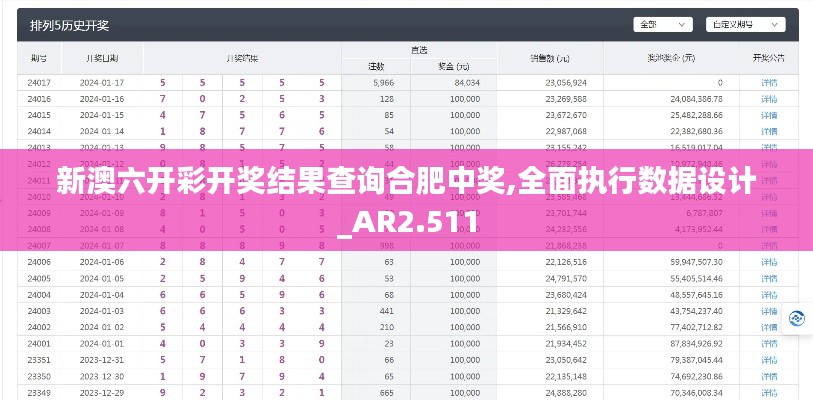The height and width of the screenshot is (400, 813).
Task: Open 详情 link for period 24005
Action: click(x=768, y=279)
